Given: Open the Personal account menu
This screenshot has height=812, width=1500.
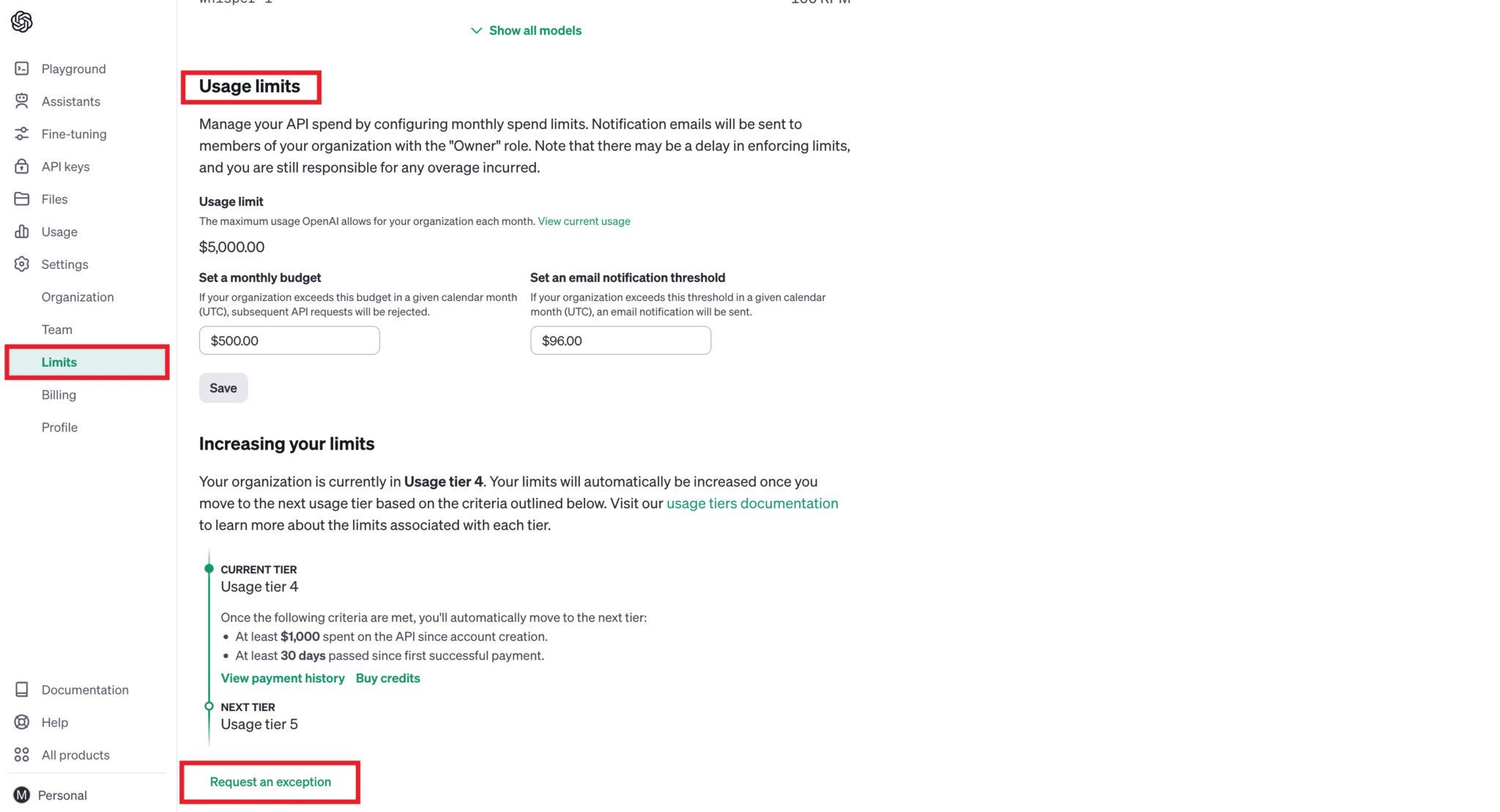Looking at the screenshot, I should pos(62,794).
